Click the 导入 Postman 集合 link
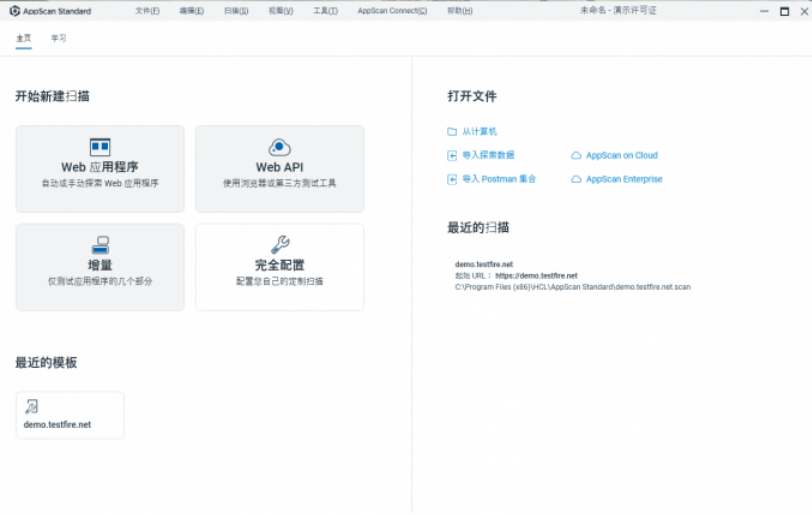Screen dimensions: 812x515 tap(499, 179)
